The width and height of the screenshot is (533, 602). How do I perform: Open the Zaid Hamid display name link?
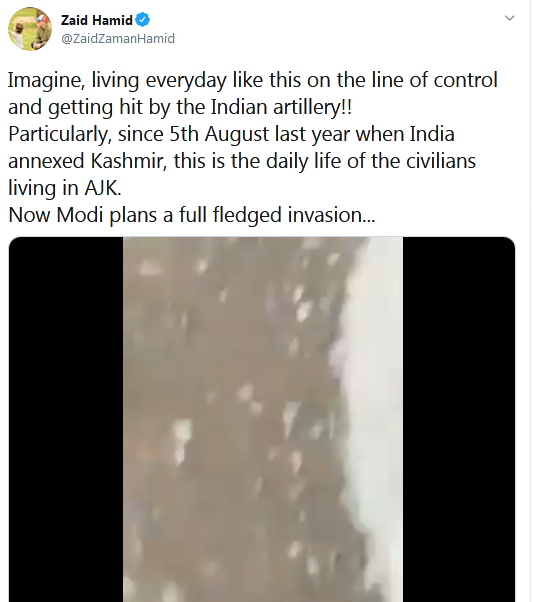point(96,20)
